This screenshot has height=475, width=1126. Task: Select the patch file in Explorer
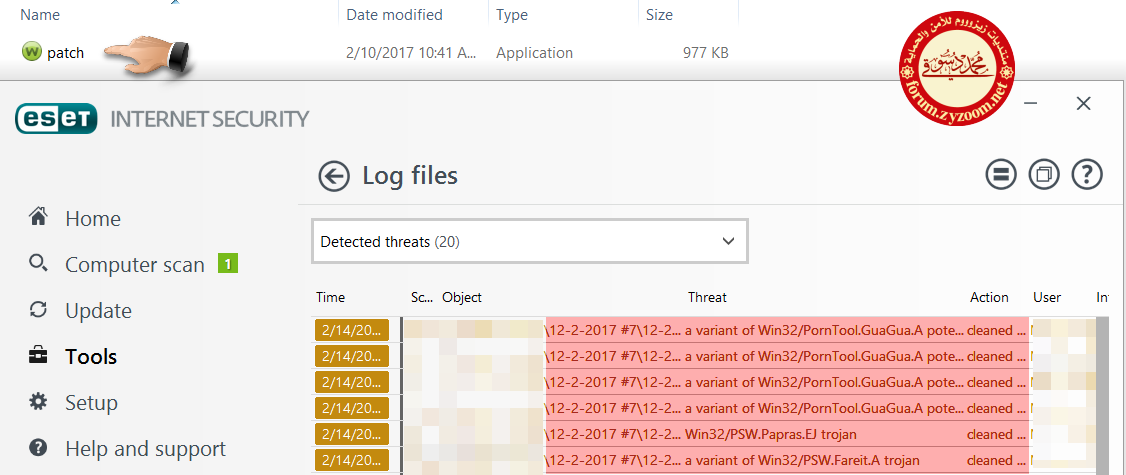[65, 52]
